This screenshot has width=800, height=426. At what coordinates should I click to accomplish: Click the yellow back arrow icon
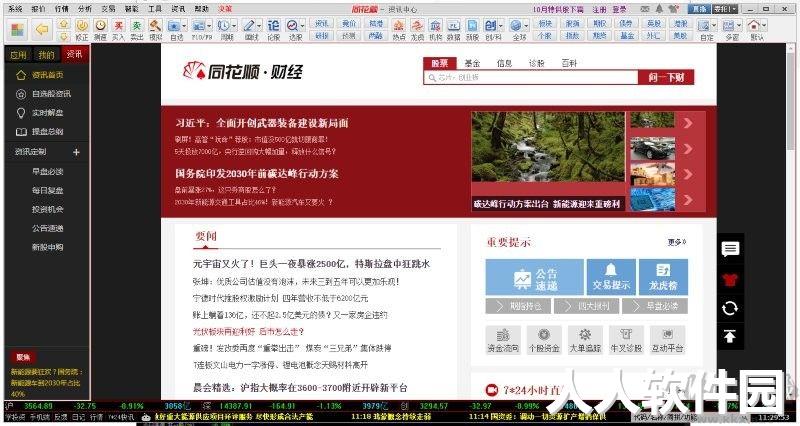pos(42,30)
